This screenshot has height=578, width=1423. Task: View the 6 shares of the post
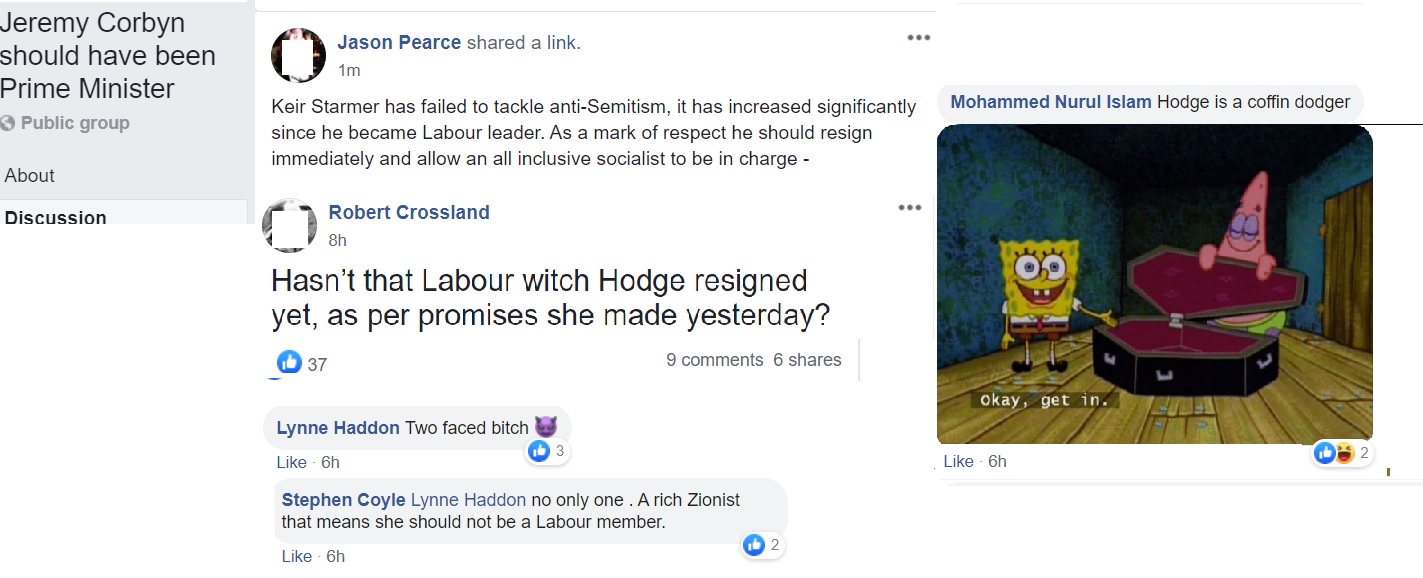pyautogui.click(x=807, y=360)
